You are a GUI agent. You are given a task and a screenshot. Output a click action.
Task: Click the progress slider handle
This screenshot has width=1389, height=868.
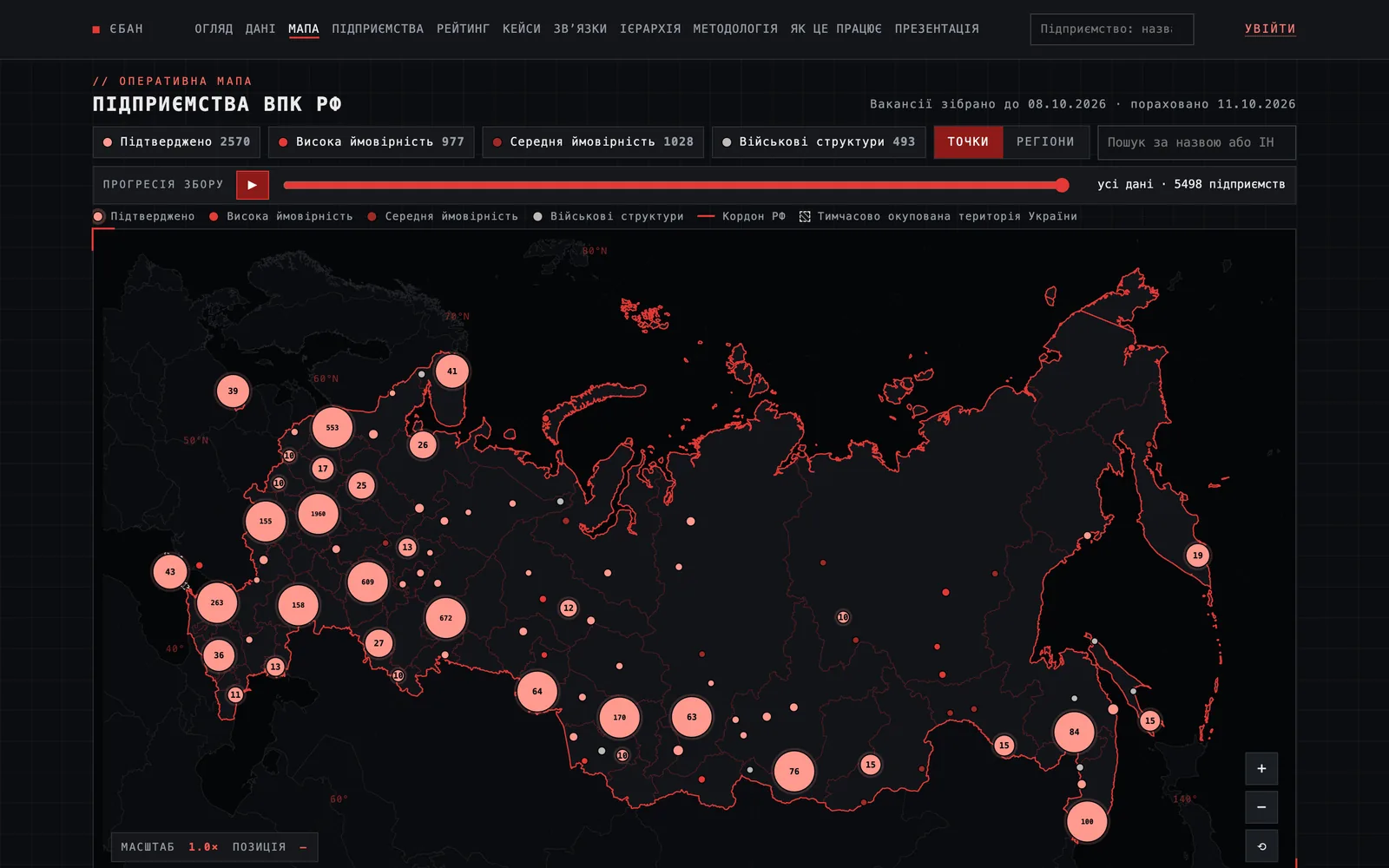click(1063, 185)
